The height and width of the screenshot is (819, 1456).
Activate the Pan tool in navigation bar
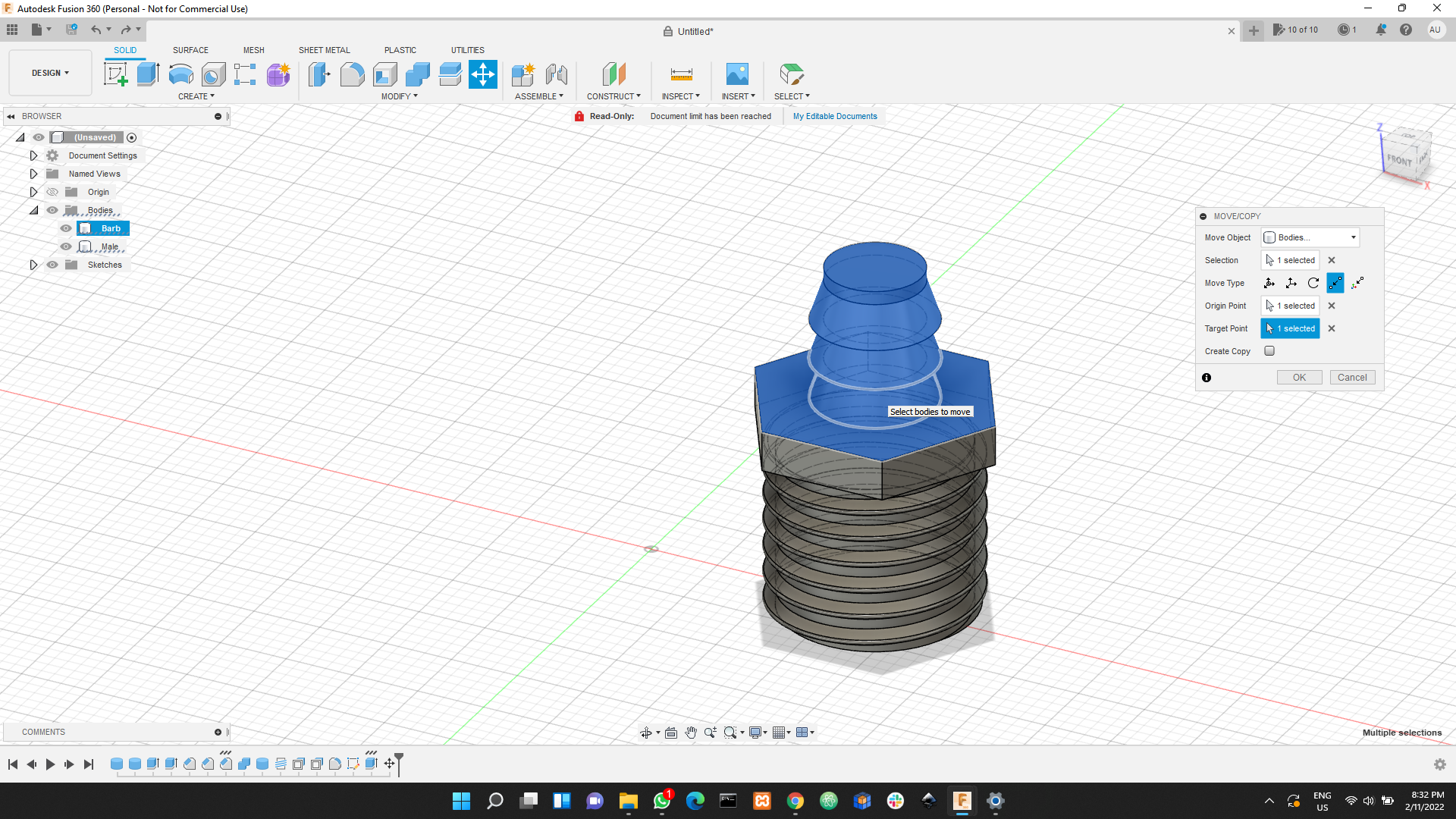pos(691,733)
